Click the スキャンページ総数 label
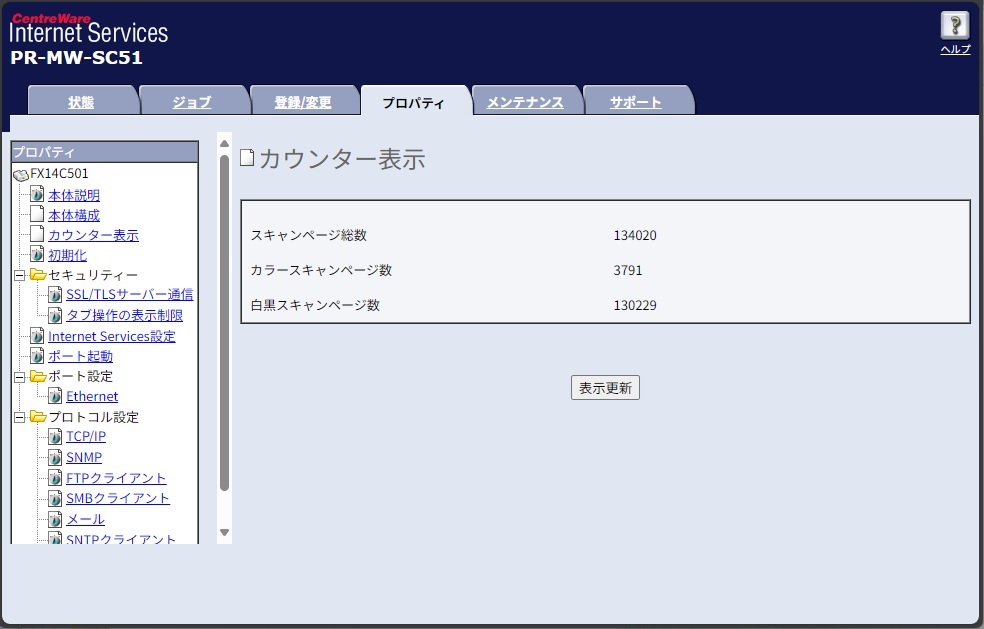Screen dimensions: 984x629 (x=309, y=235)
